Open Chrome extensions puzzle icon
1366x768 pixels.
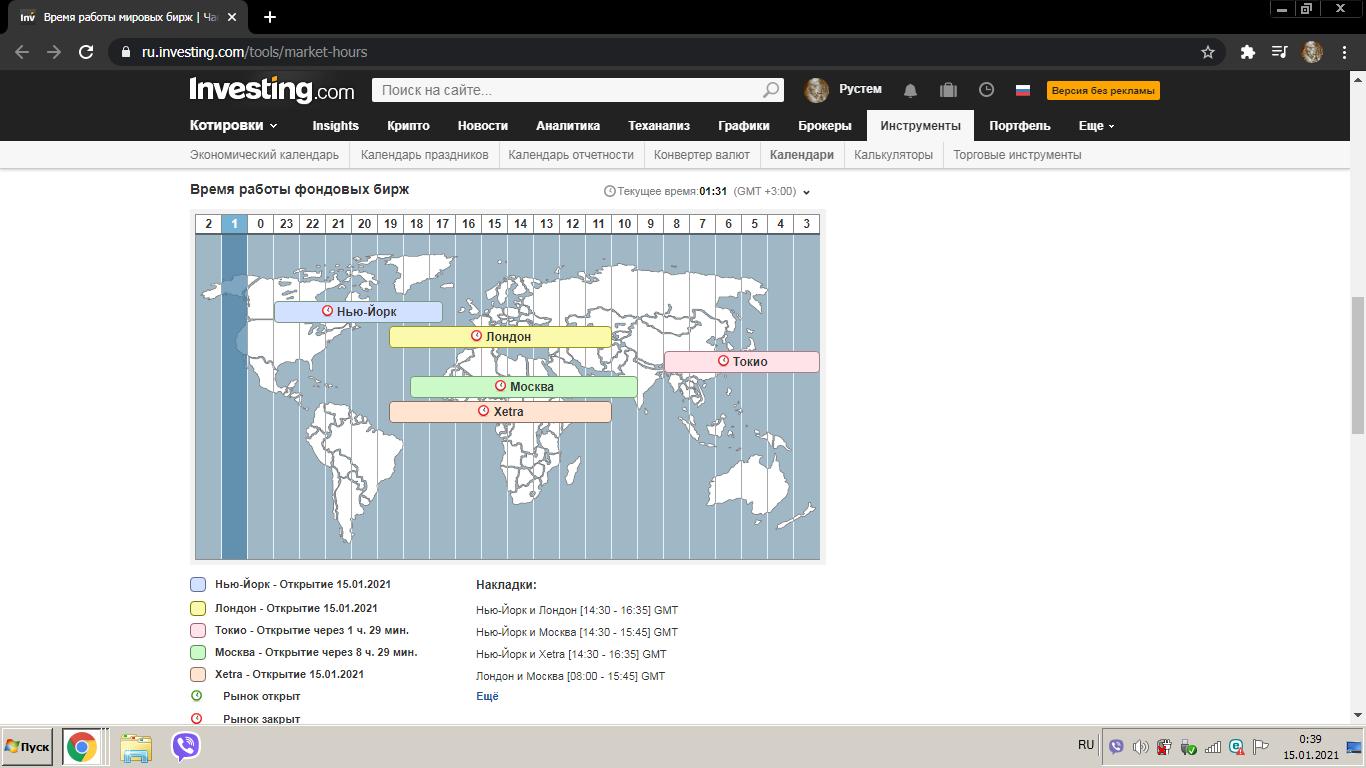tap(1247, 52)
